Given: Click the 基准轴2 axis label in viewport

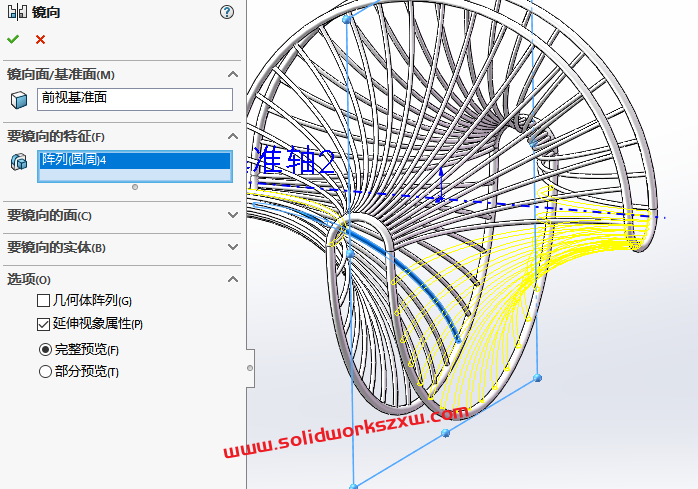Looking at the screenshot, I should click(x=292, y=160).
